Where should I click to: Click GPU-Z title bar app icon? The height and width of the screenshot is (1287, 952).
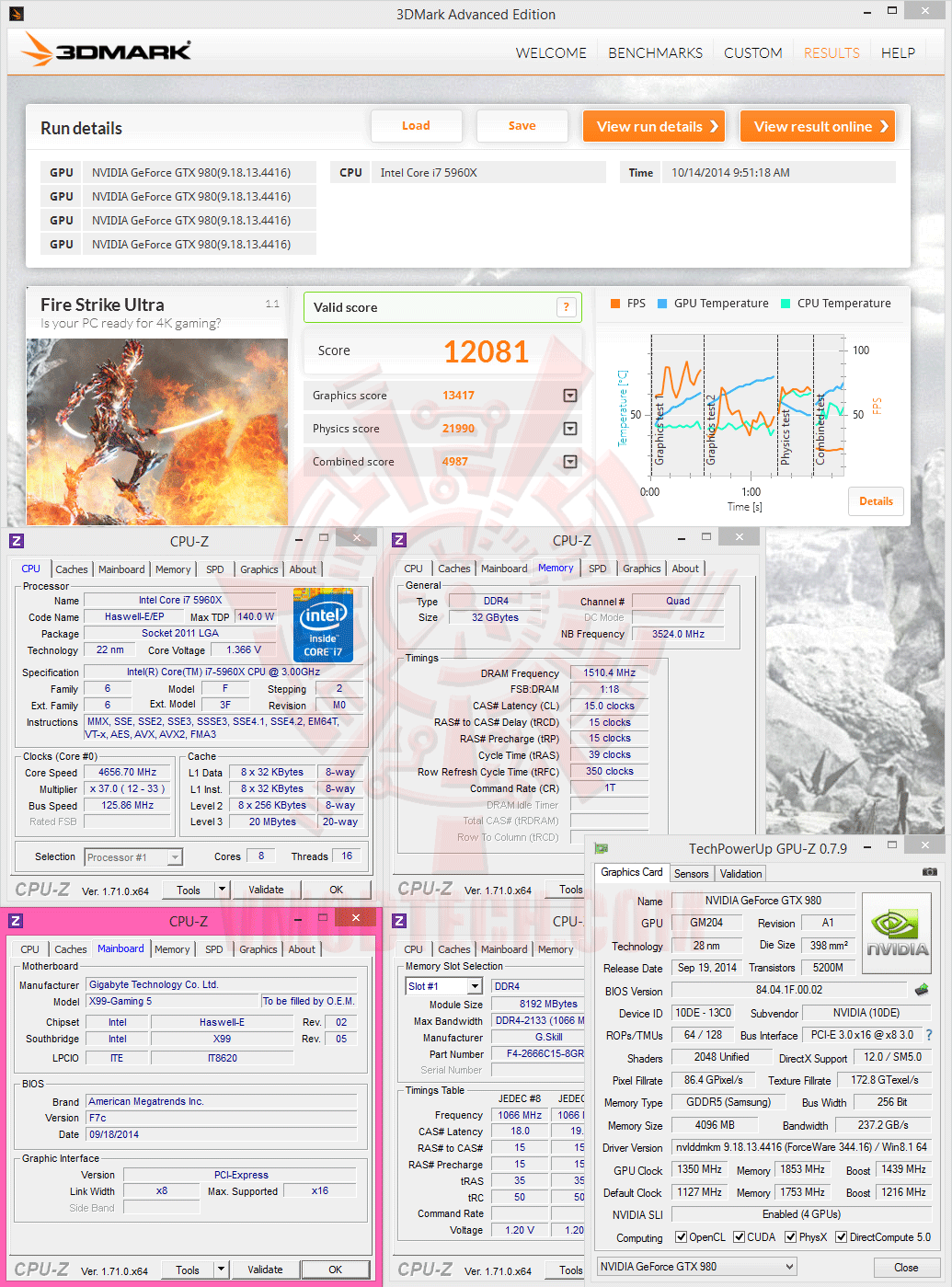[602, 848]
